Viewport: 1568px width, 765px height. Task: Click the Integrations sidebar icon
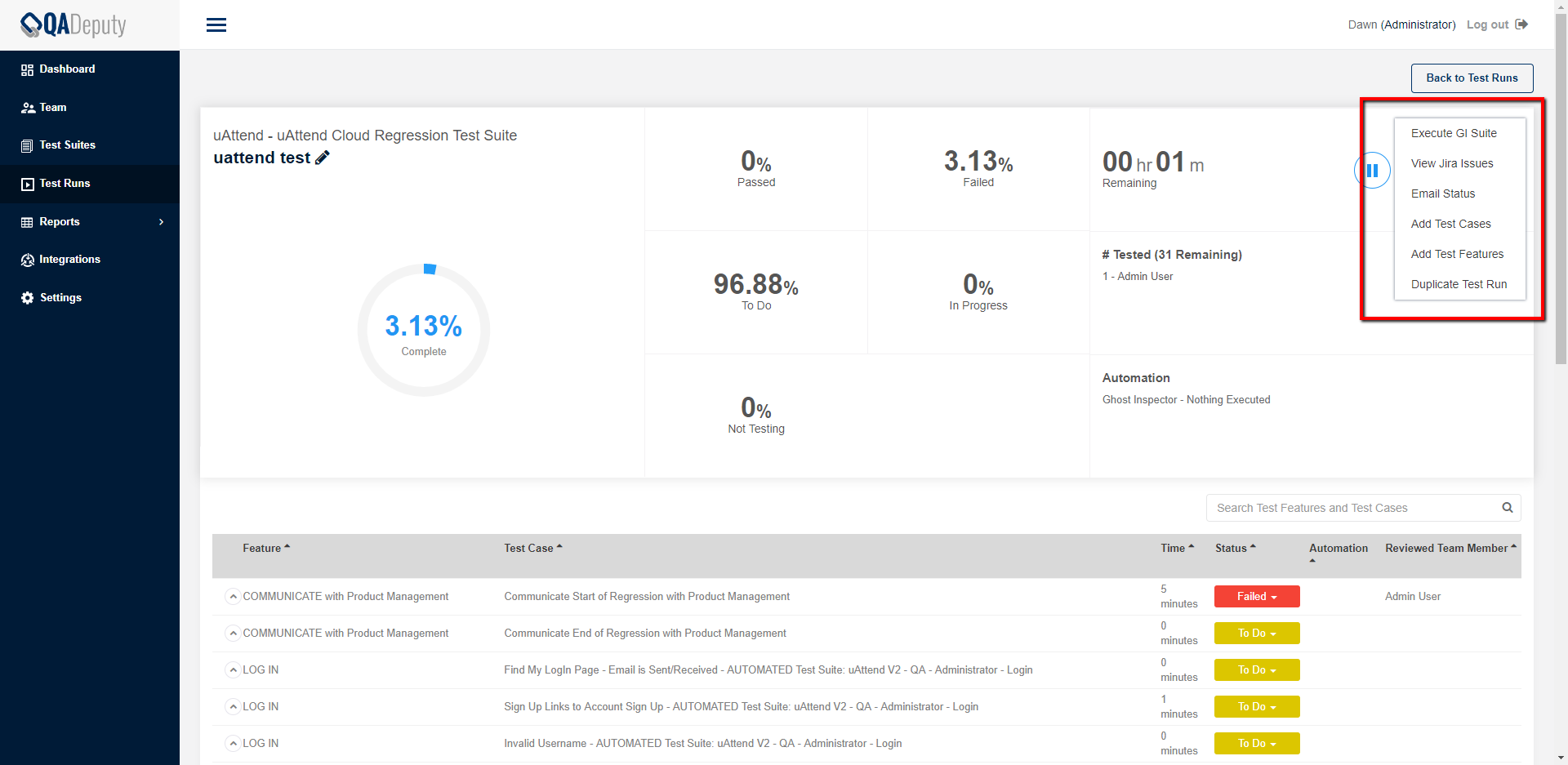coord(28,260)
